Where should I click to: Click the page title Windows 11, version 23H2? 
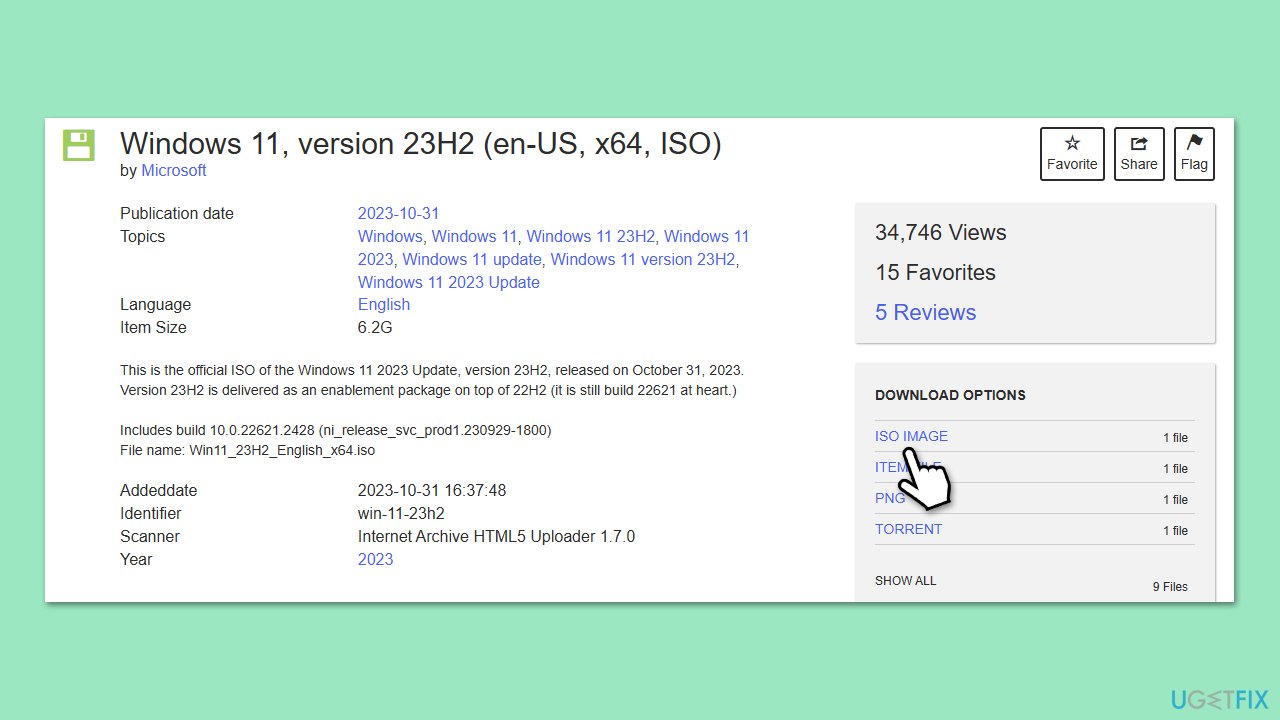point(421,143)
